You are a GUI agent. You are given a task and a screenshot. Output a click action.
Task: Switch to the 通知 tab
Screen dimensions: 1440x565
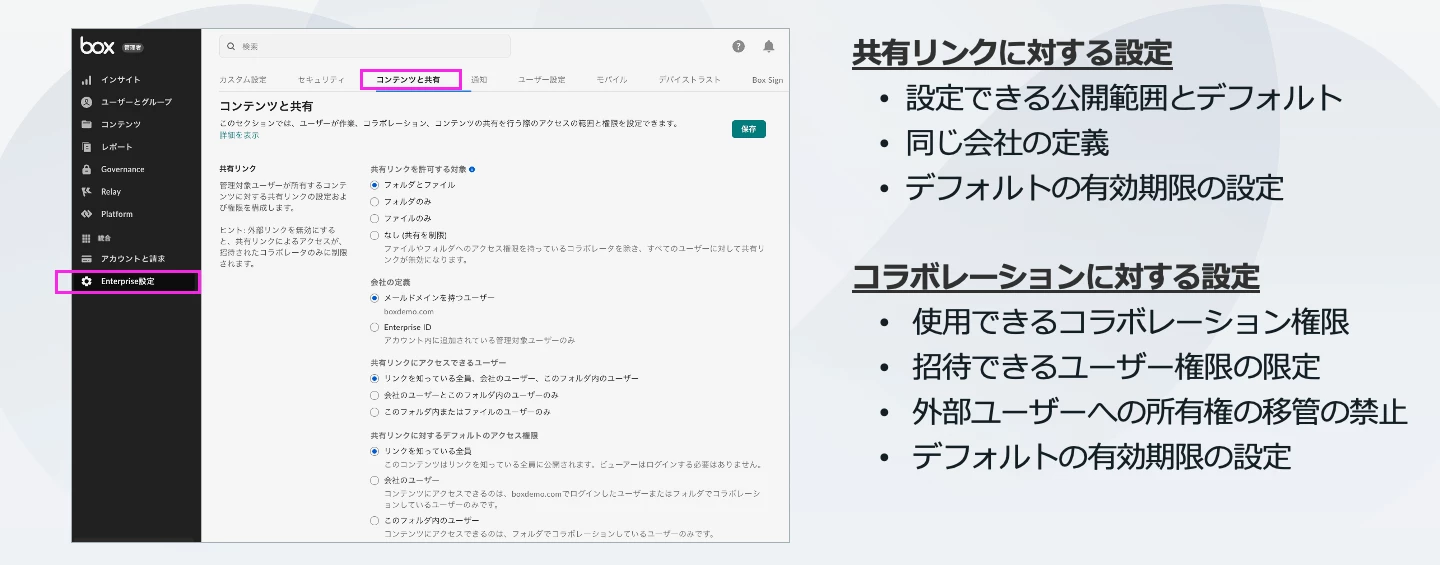[479, 79]
